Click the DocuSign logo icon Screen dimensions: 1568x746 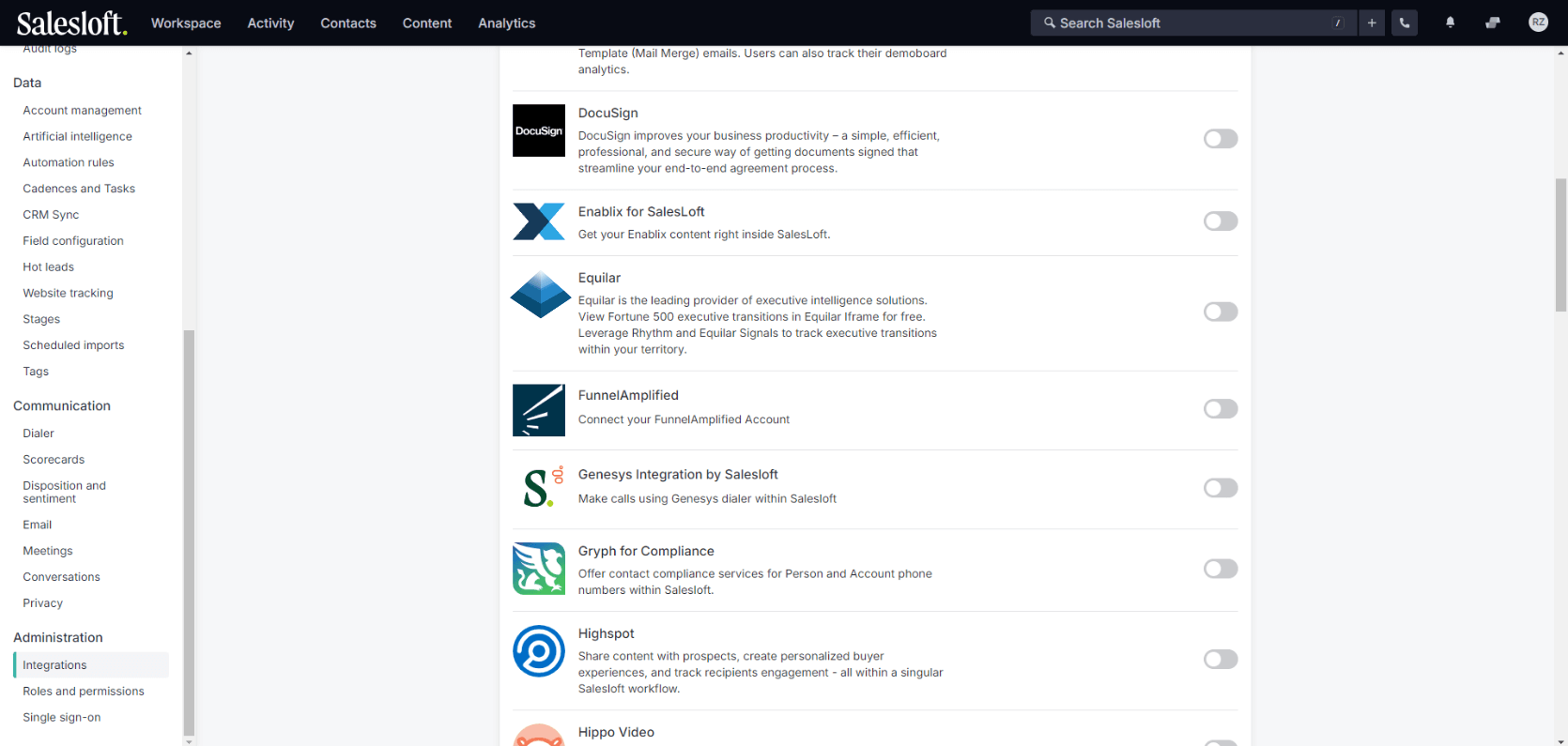point(539,130)
